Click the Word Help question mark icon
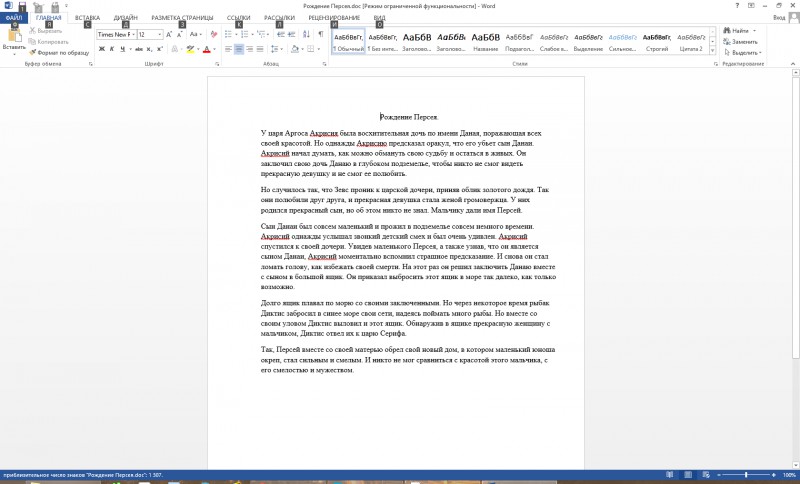 [737, 6]
